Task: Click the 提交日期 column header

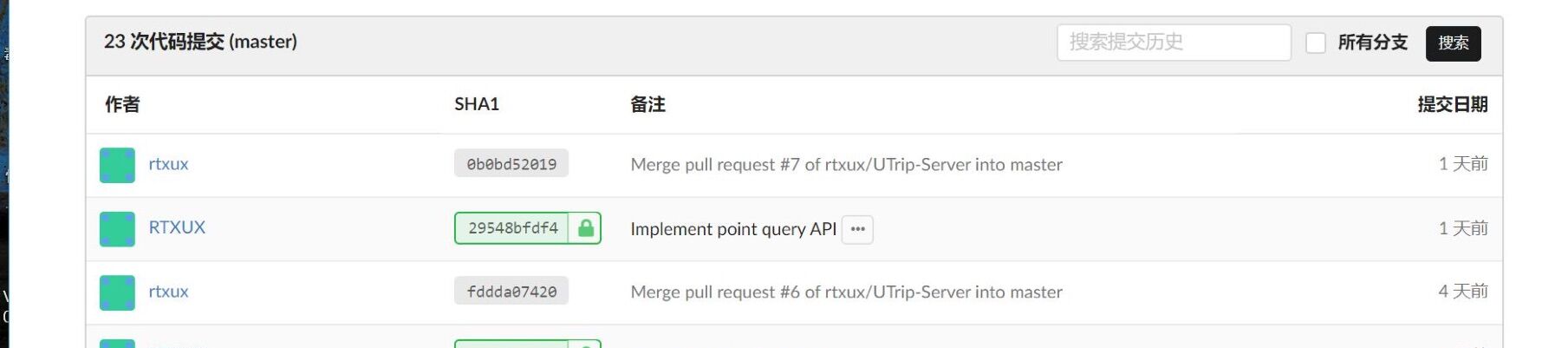Action: pyautogui.click(x=1452, y=105)
